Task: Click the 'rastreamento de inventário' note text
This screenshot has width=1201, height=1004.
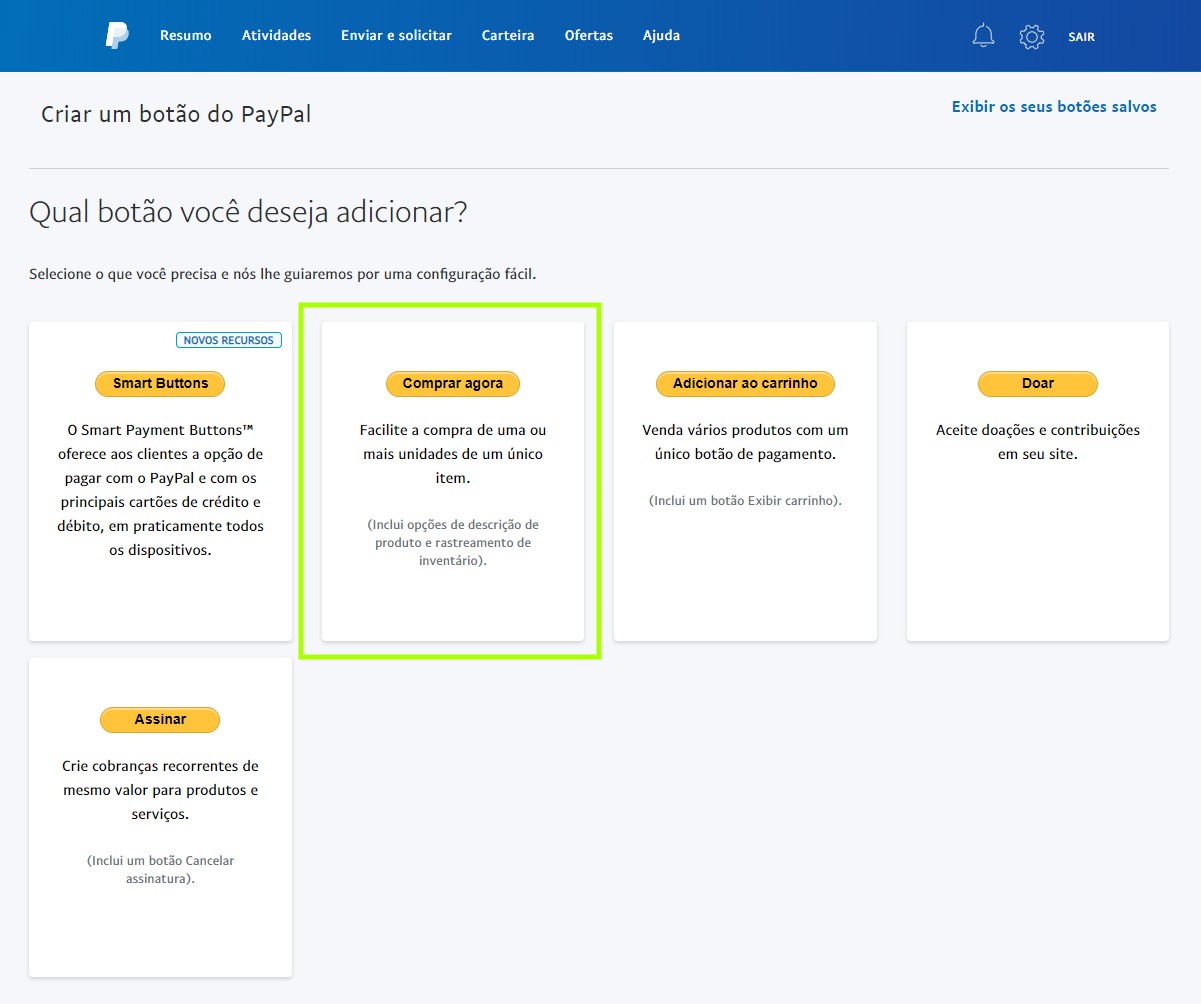Action: coord(453,543)
